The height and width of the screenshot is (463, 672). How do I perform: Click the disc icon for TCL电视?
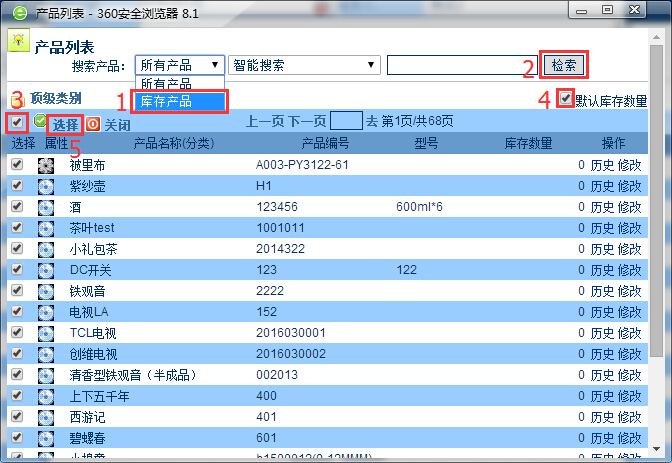pyautogui.click(x=46, y=333)
